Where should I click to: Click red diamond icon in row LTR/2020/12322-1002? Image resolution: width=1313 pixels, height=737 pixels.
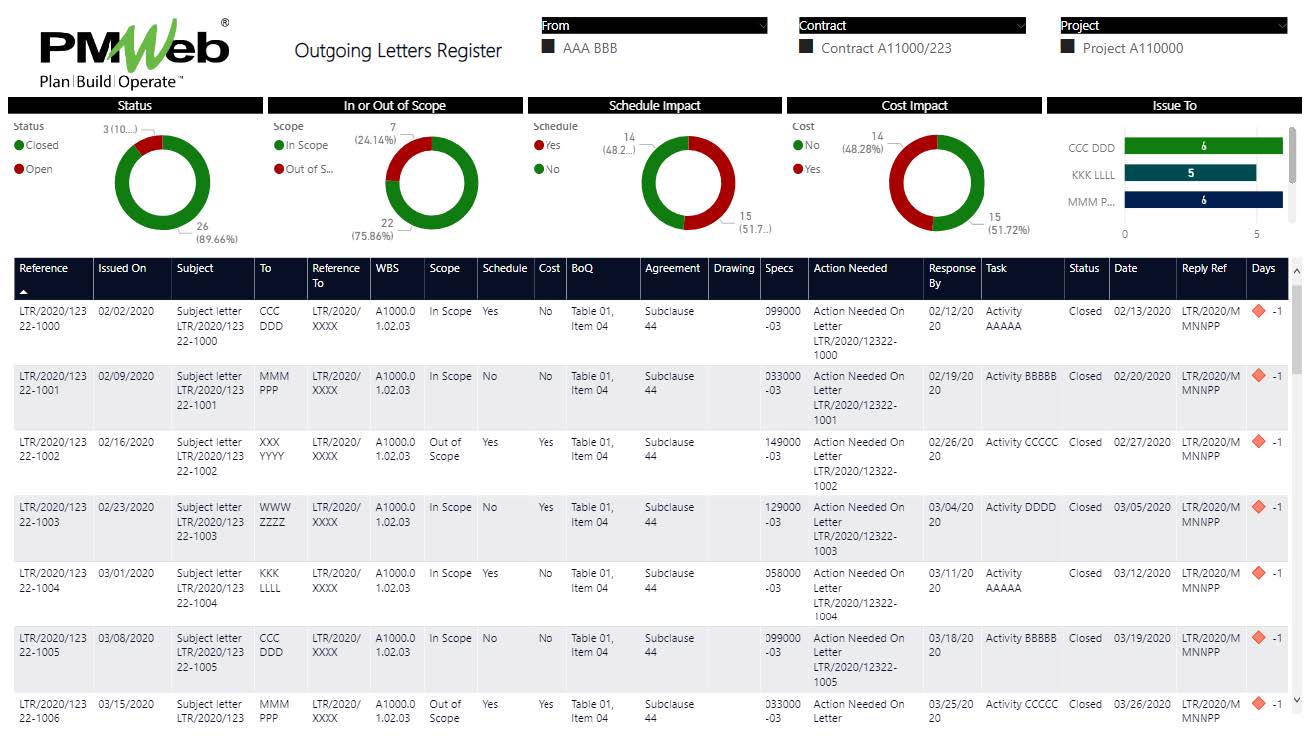1259,442
